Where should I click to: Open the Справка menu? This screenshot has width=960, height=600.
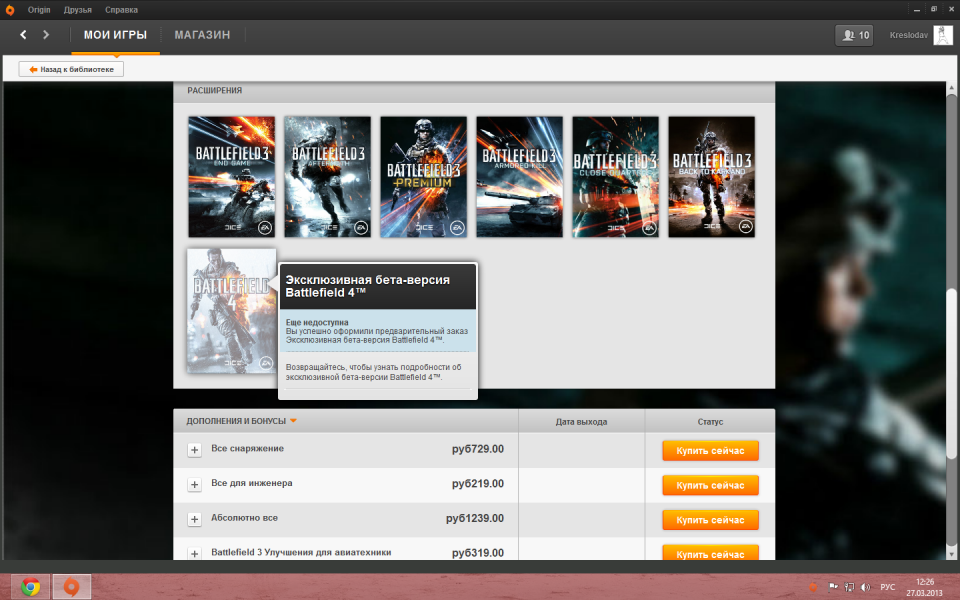pos(121,10)
